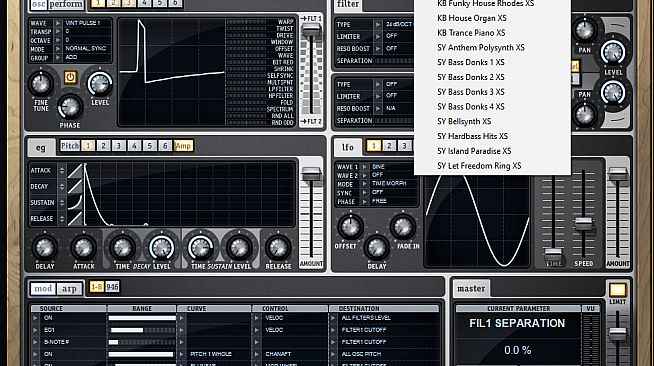Select LFO 3 button
Viewport: 654px width, 366px height.
[x=404, y=145]
